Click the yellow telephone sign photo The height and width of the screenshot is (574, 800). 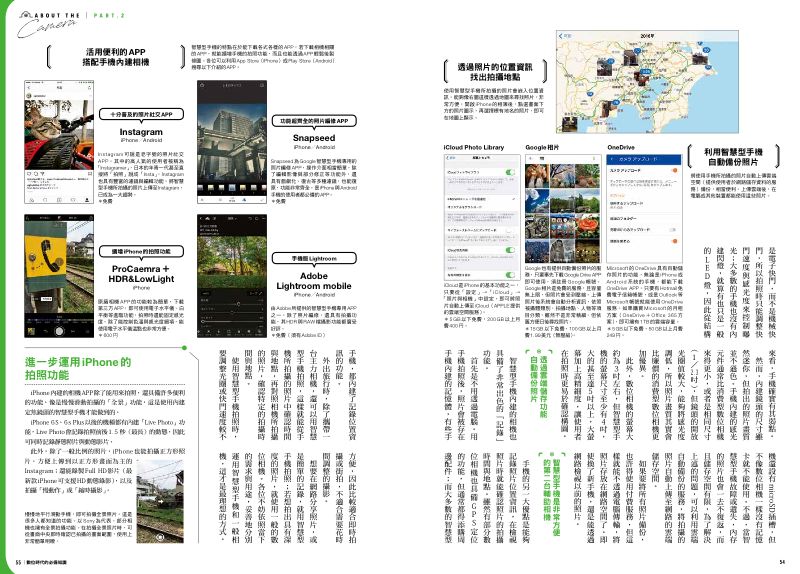[x=59, y=268]
